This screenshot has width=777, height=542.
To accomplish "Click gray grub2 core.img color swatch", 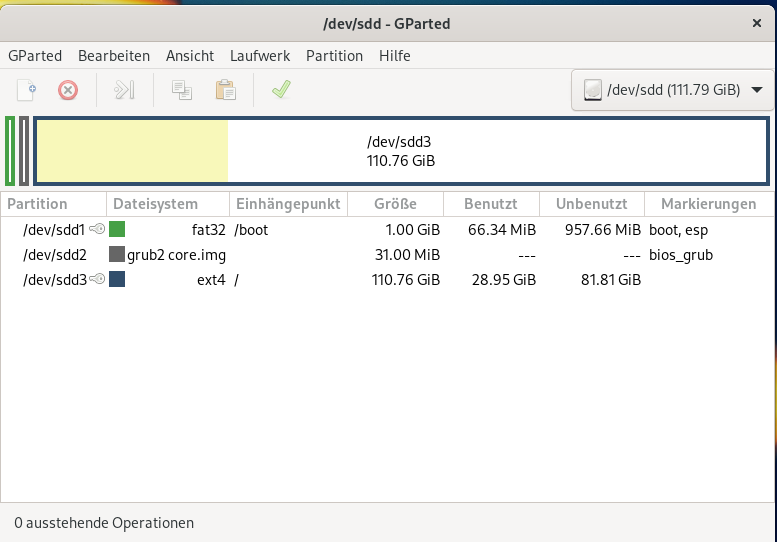I will click(117, 254).
